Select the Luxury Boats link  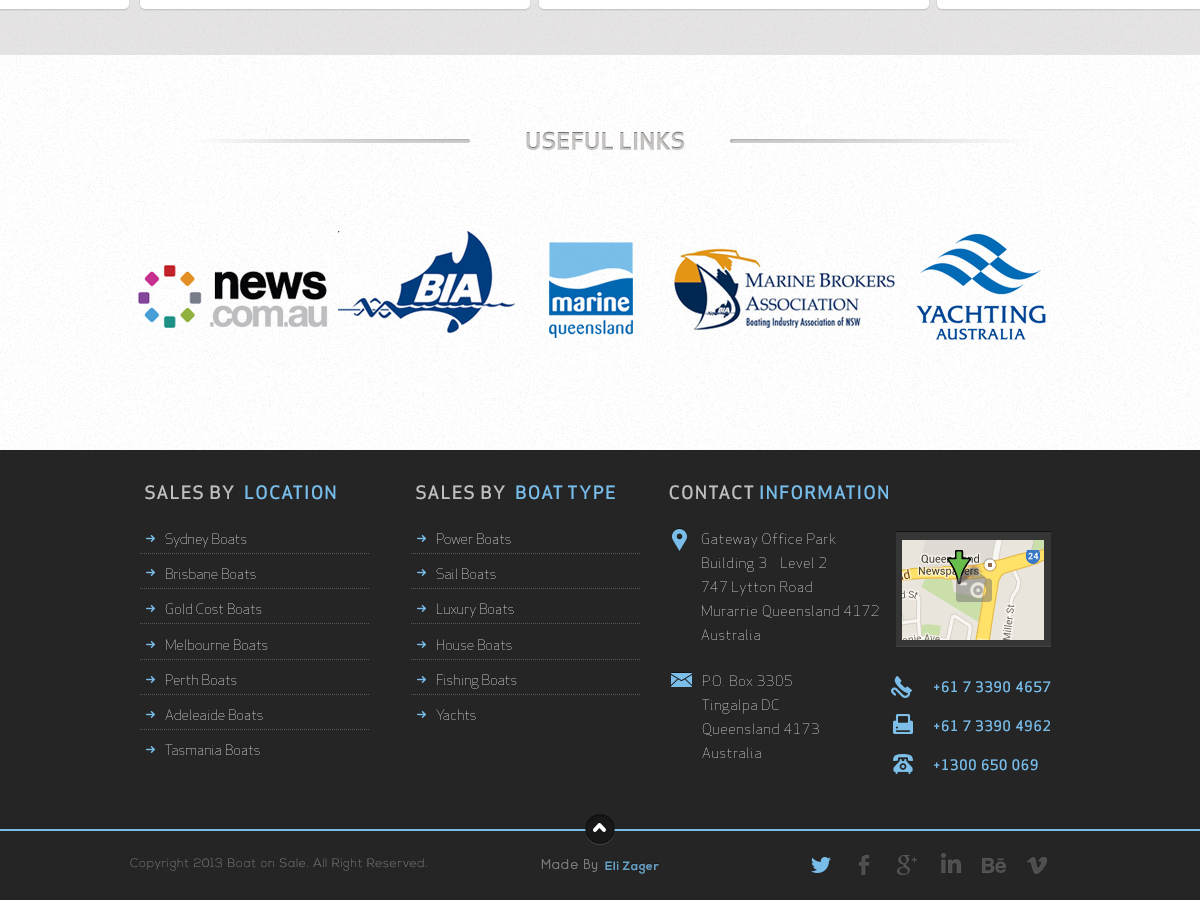click(475, 609)
